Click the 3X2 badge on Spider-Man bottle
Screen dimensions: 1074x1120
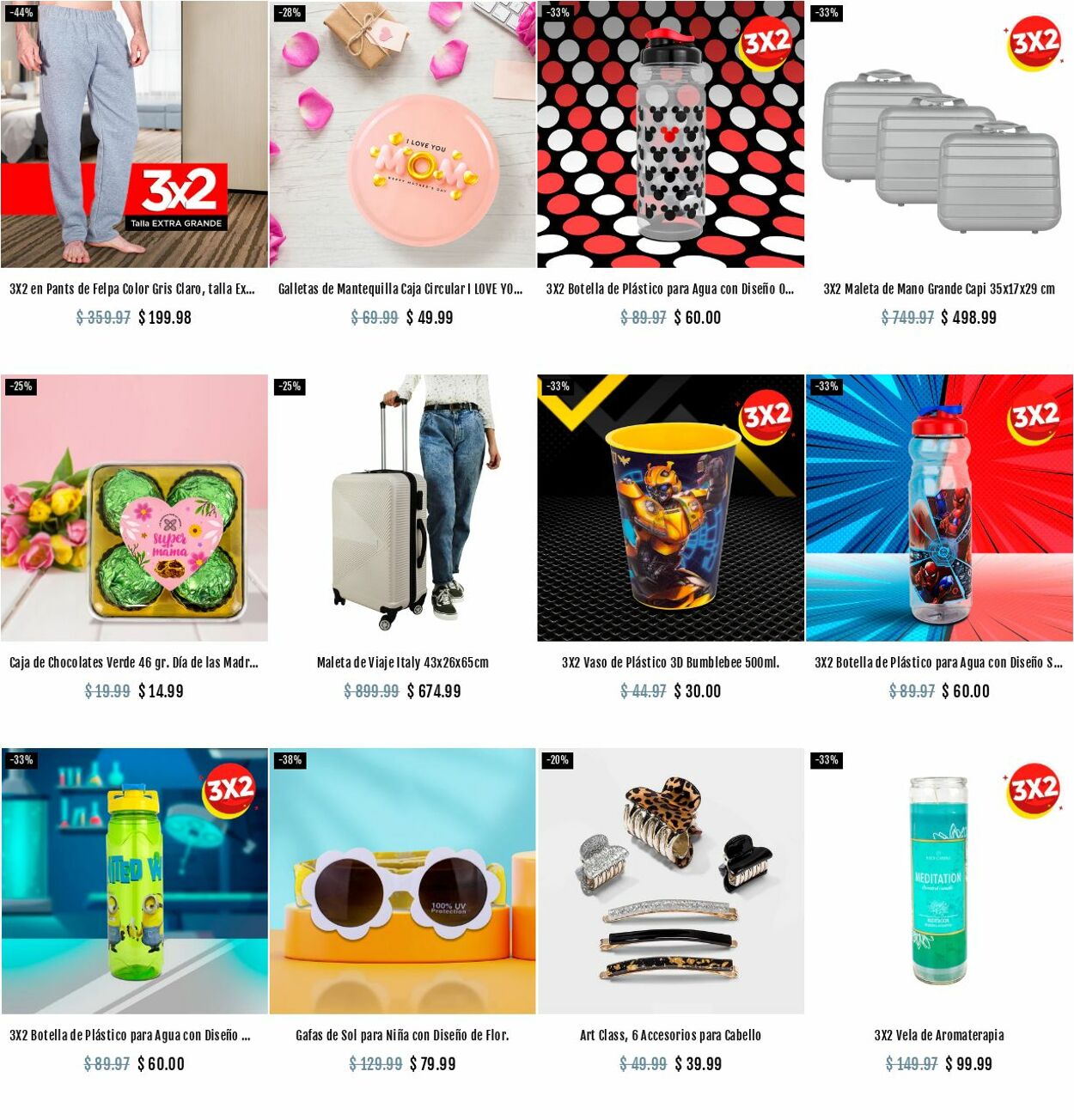(1034, 417)
